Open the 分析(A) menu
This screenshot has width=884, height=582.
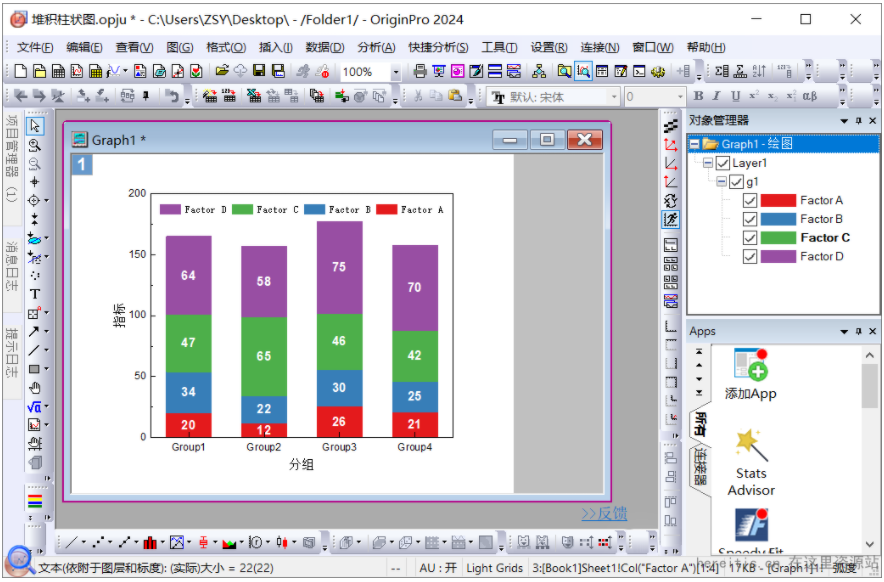[376, 47]
